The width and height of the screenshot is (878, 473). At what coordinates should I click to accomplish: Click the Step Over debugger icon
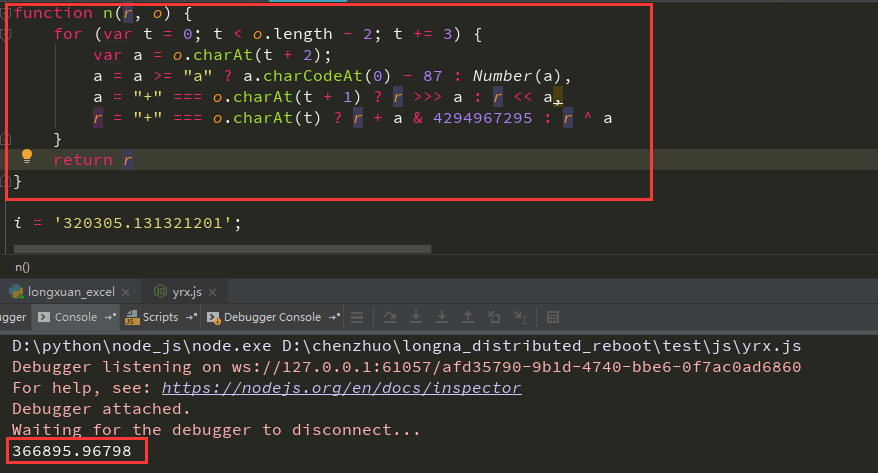[392, 318]
